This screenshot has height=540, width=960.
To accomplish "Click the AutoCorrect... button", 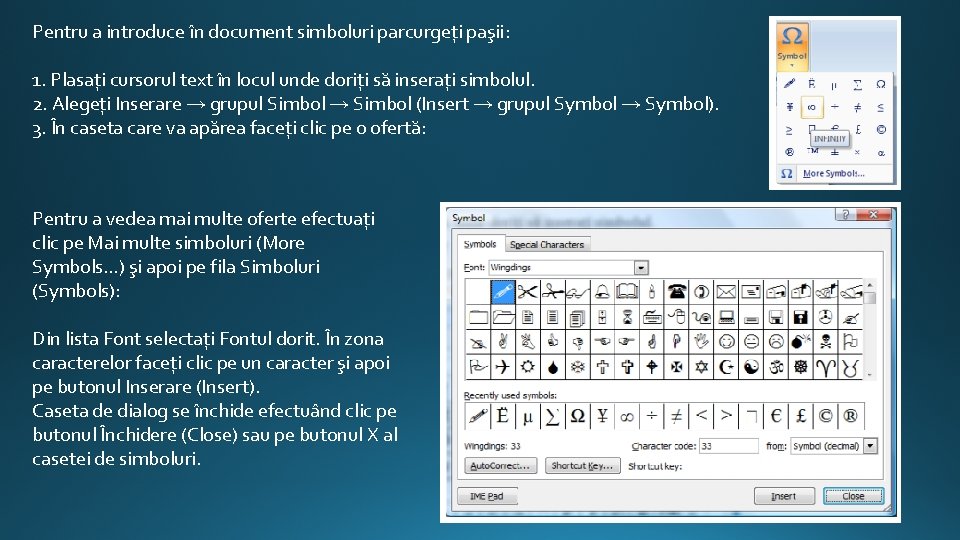I will point(500,466).
